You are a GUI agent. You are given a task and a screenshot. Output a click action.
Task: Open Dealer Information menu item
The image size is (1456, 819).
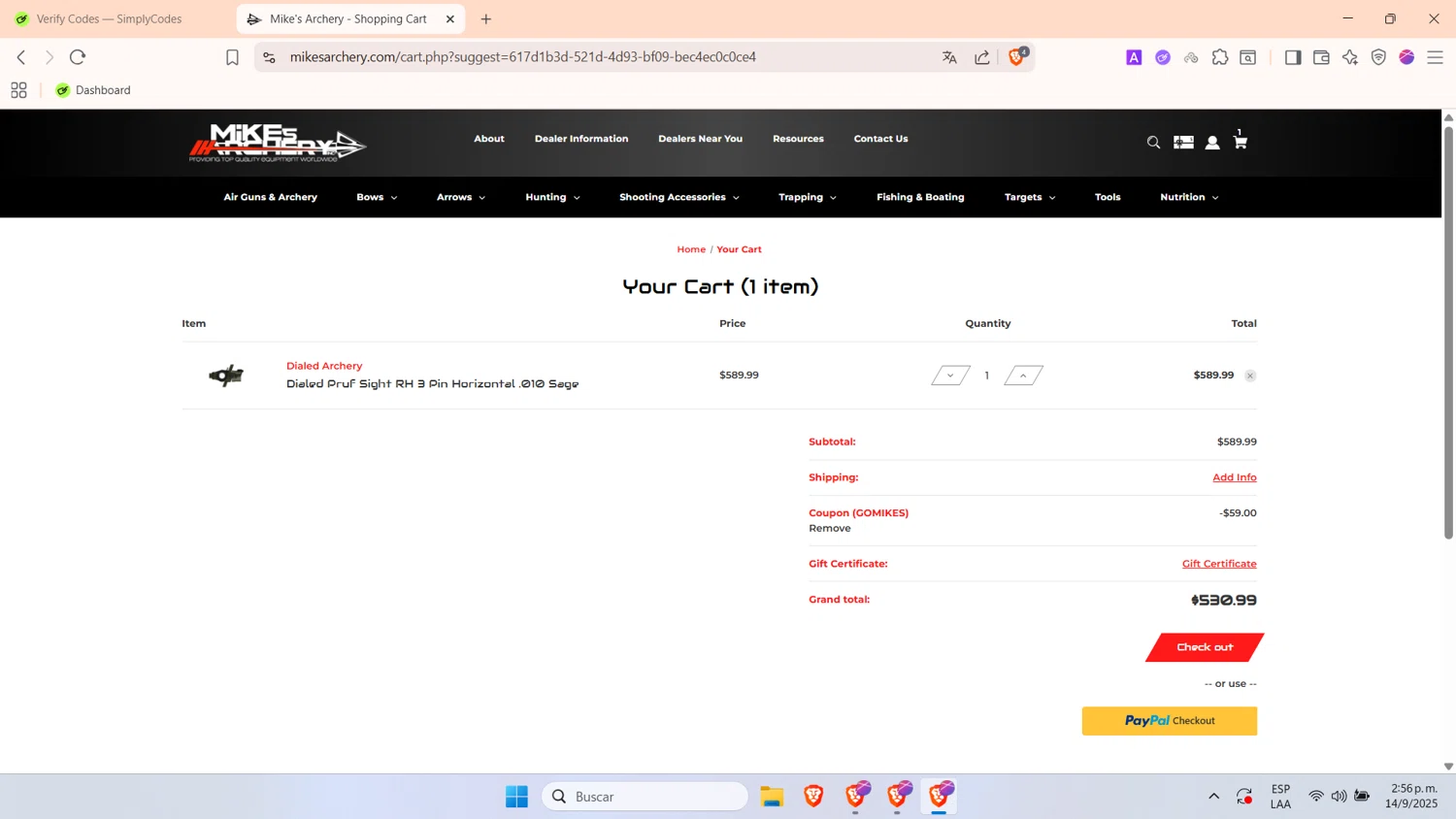pyautogui.click(x=581, y=139)
